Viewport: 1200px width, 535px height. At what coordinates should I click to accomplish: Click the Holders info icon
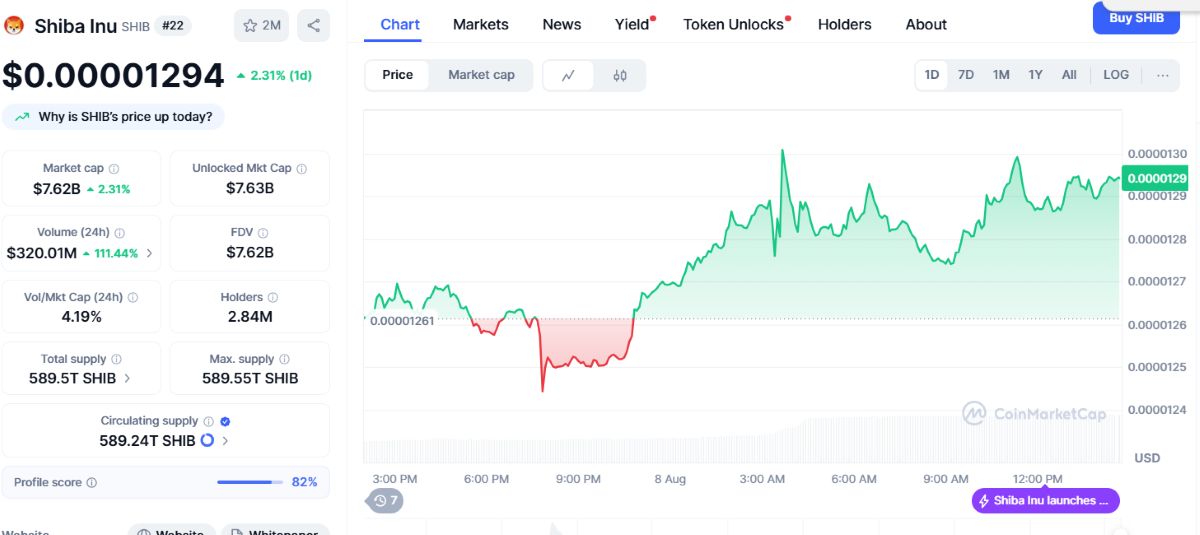click(x=273, y=298)
